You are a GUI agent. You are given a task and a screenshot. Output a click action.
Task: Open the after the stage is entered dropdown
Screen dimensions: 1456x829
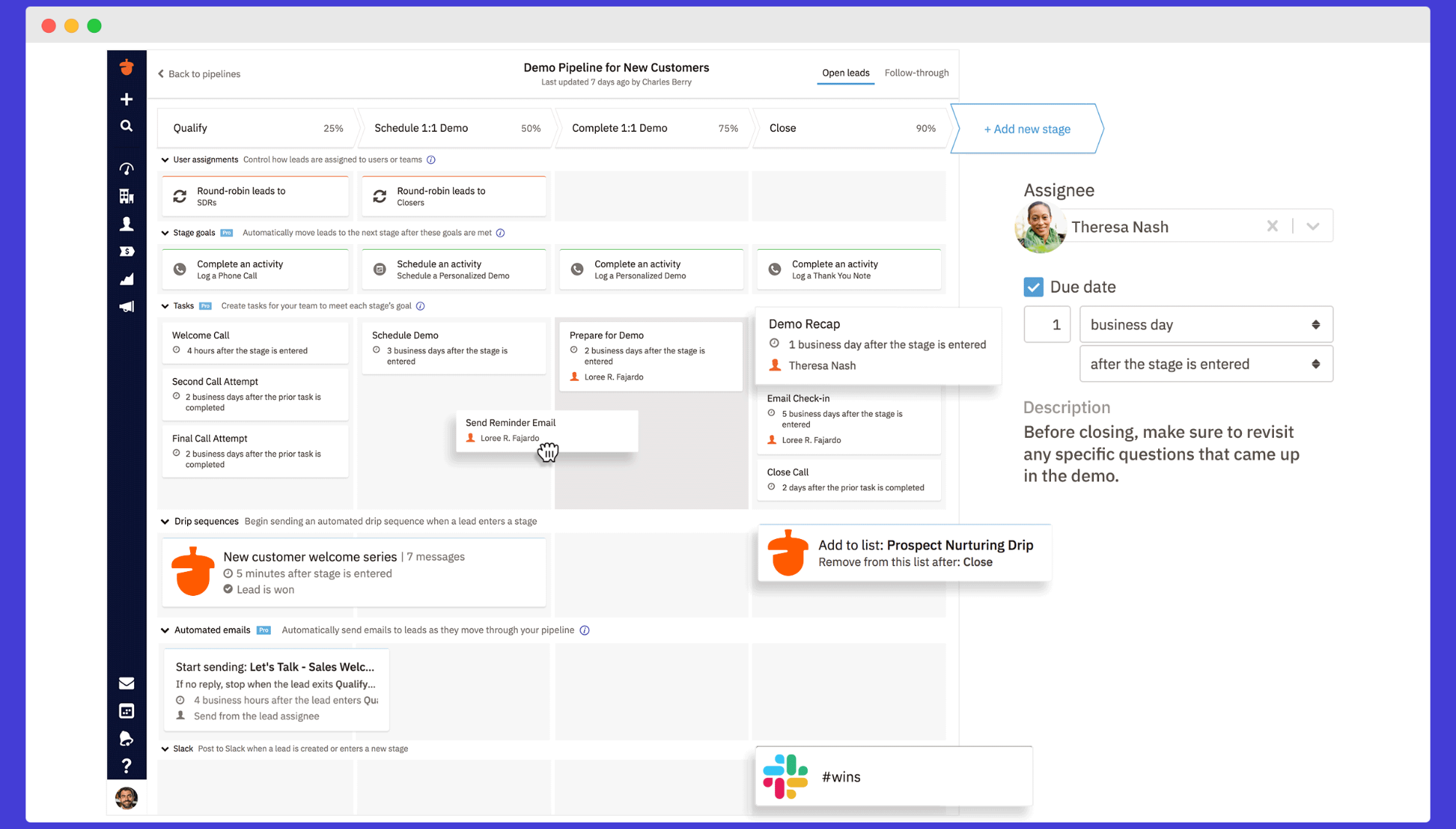pos(1206,364)
